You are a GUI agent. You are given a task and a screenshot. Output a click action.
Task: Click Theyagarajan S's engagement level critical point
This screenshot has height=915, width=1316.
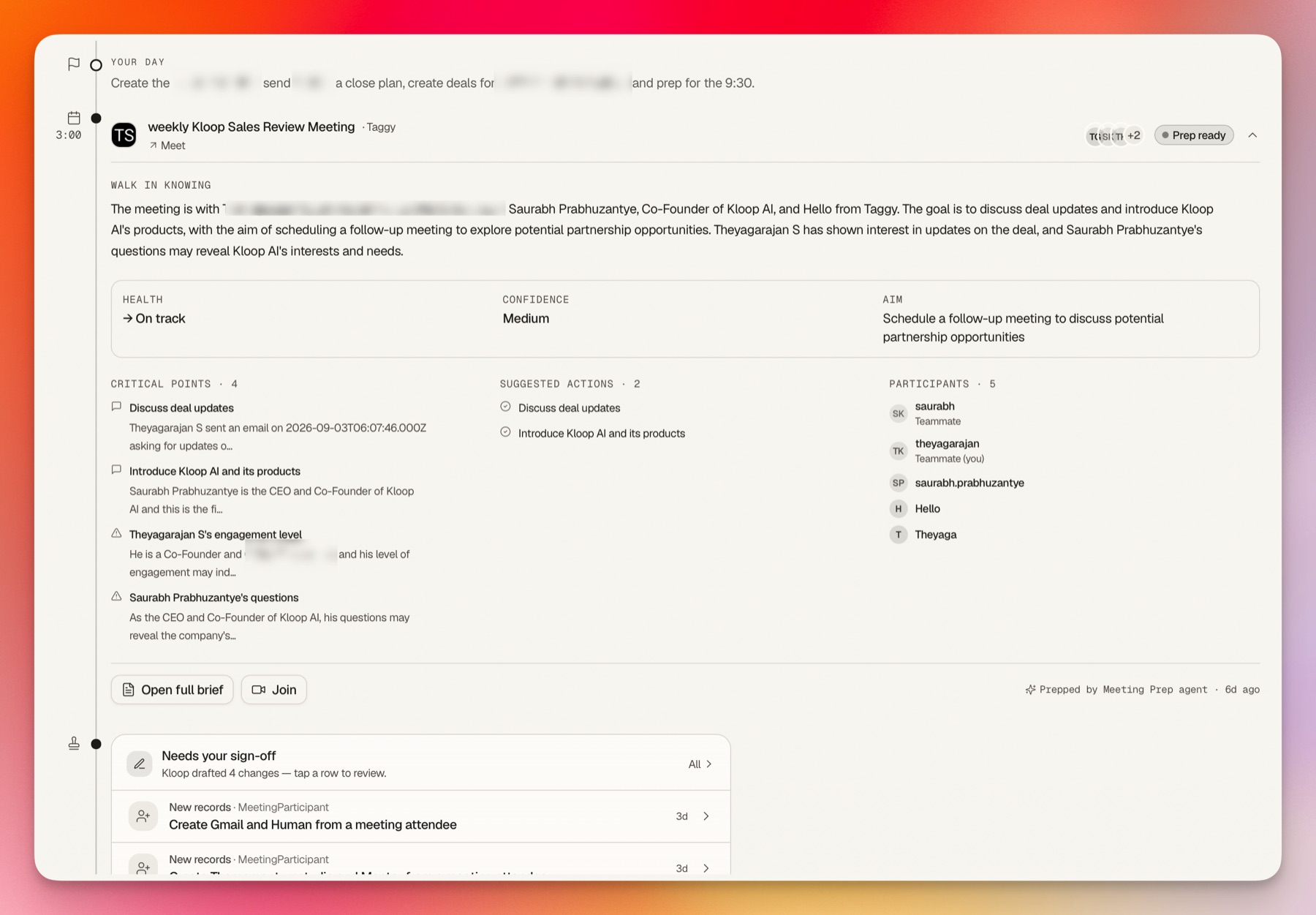tap(216, 535)
